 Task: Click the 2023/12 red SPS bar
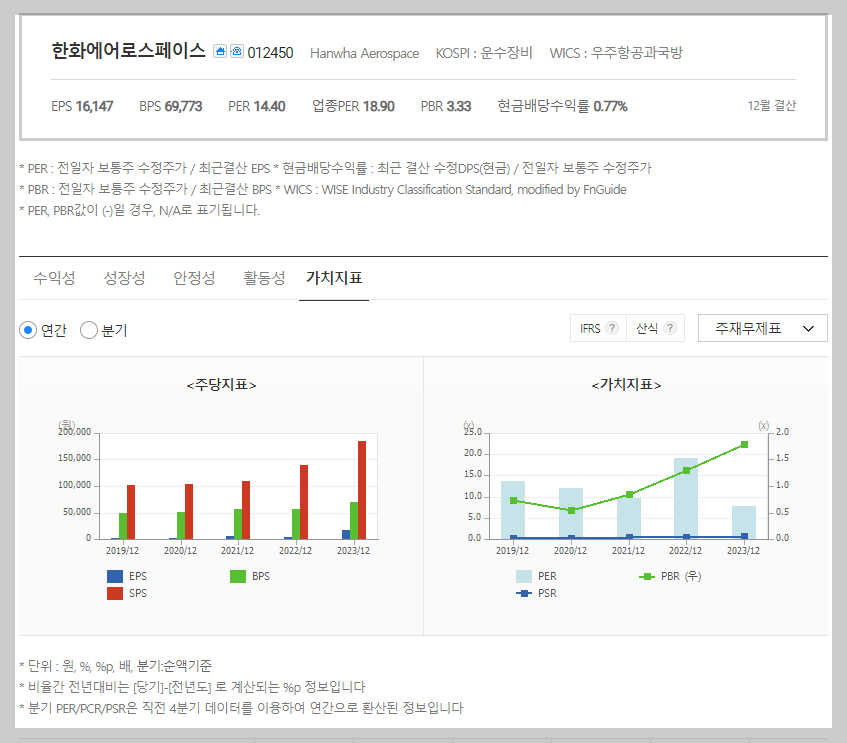(x=362, y=490)
